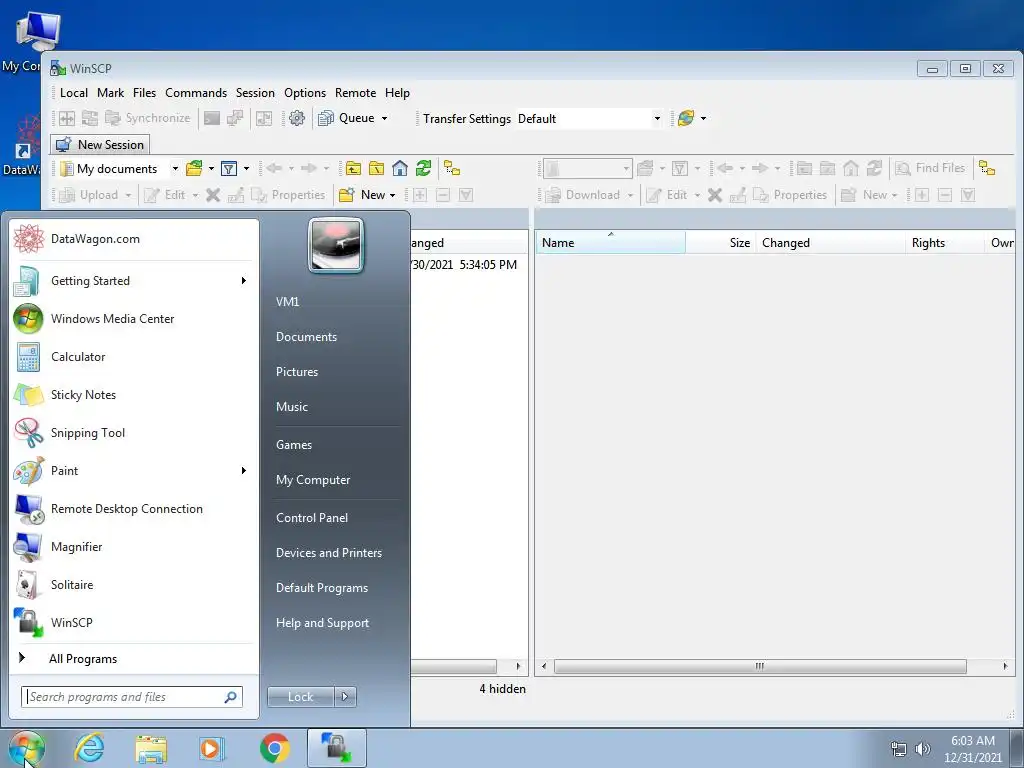Click the clock showing 6:03 AM
1024x768 pixels.
click(973, 748)
